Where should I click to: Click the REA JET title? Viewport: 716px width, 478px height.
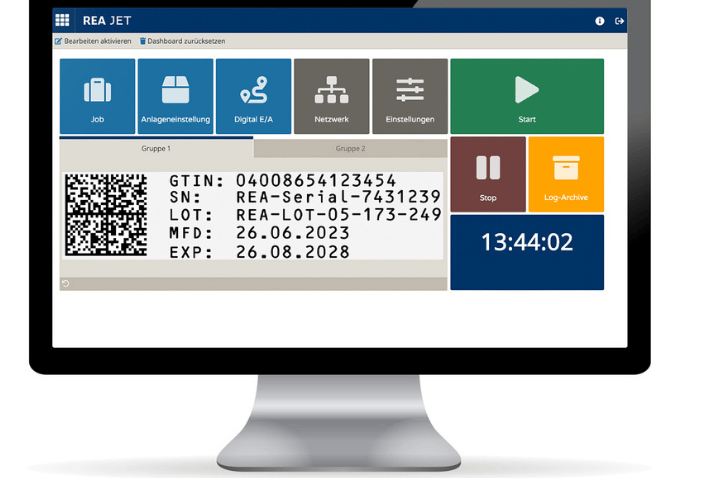(107, 21)
